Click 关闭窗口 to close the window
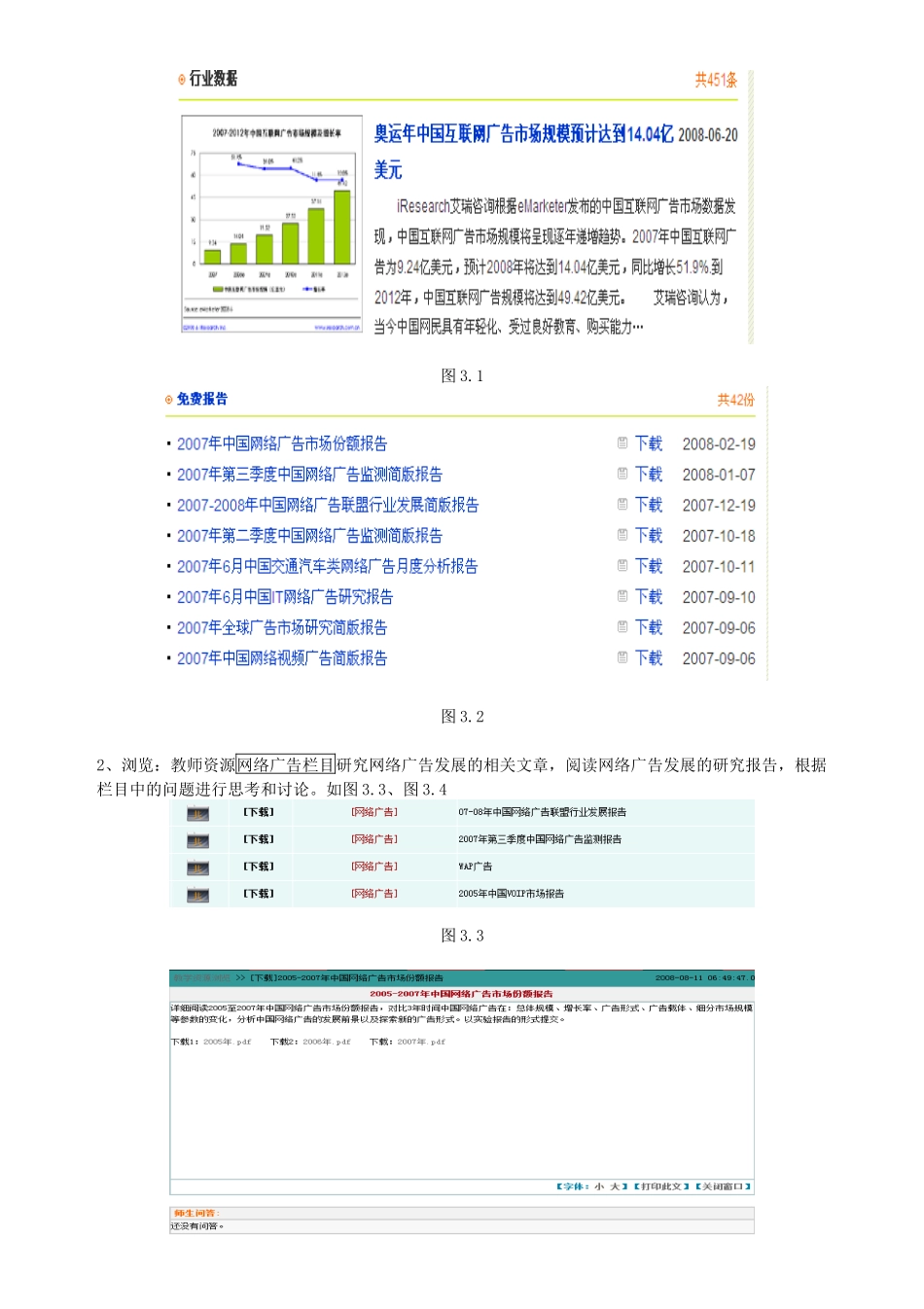 pos(724,1186)
